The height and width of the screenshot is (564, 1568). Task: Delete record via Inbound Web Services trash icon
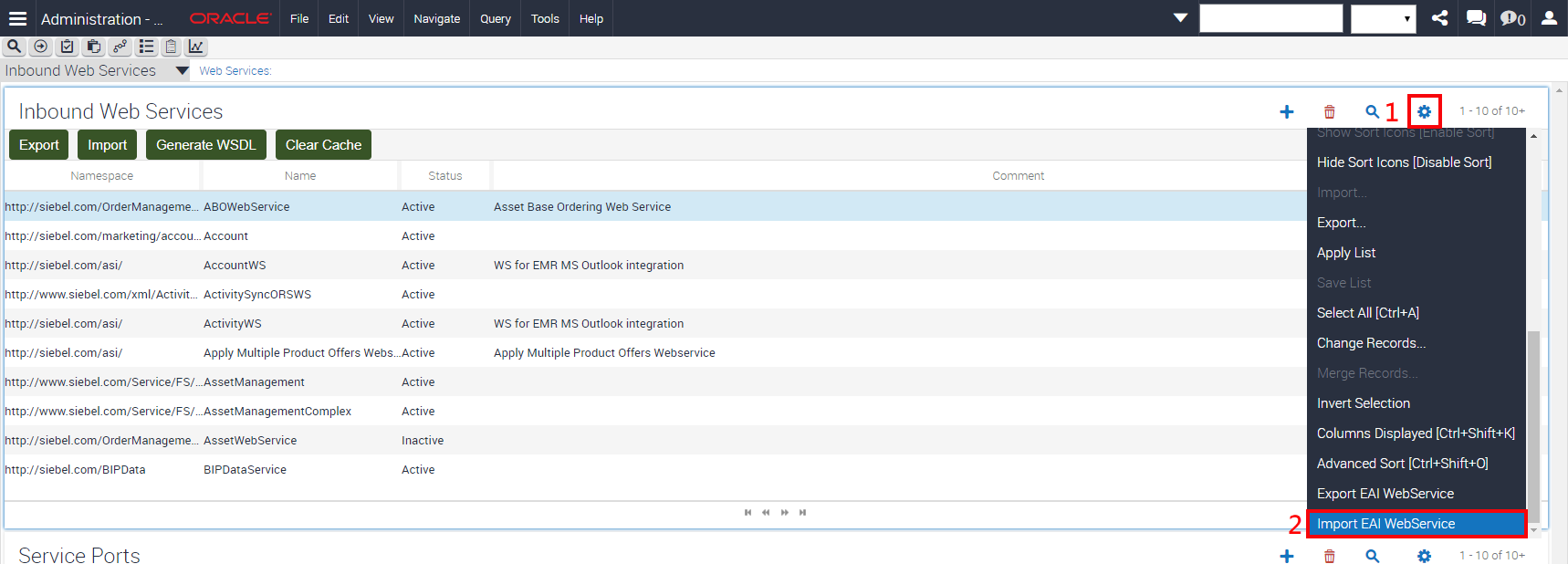click(x=1330, y=111)
